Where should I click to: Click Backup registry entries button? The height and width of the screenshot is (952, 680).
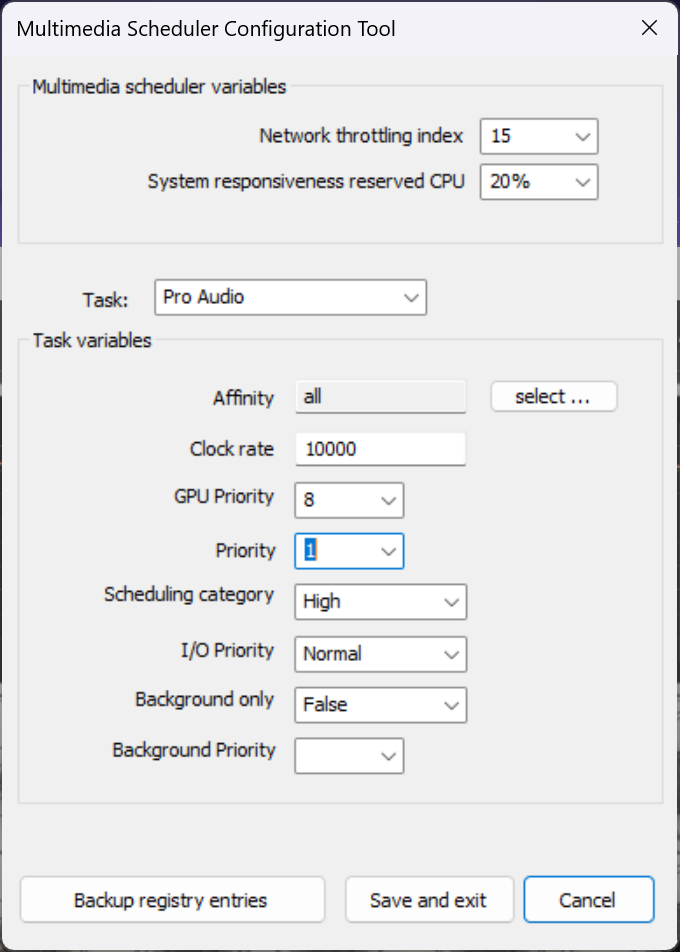172,899
